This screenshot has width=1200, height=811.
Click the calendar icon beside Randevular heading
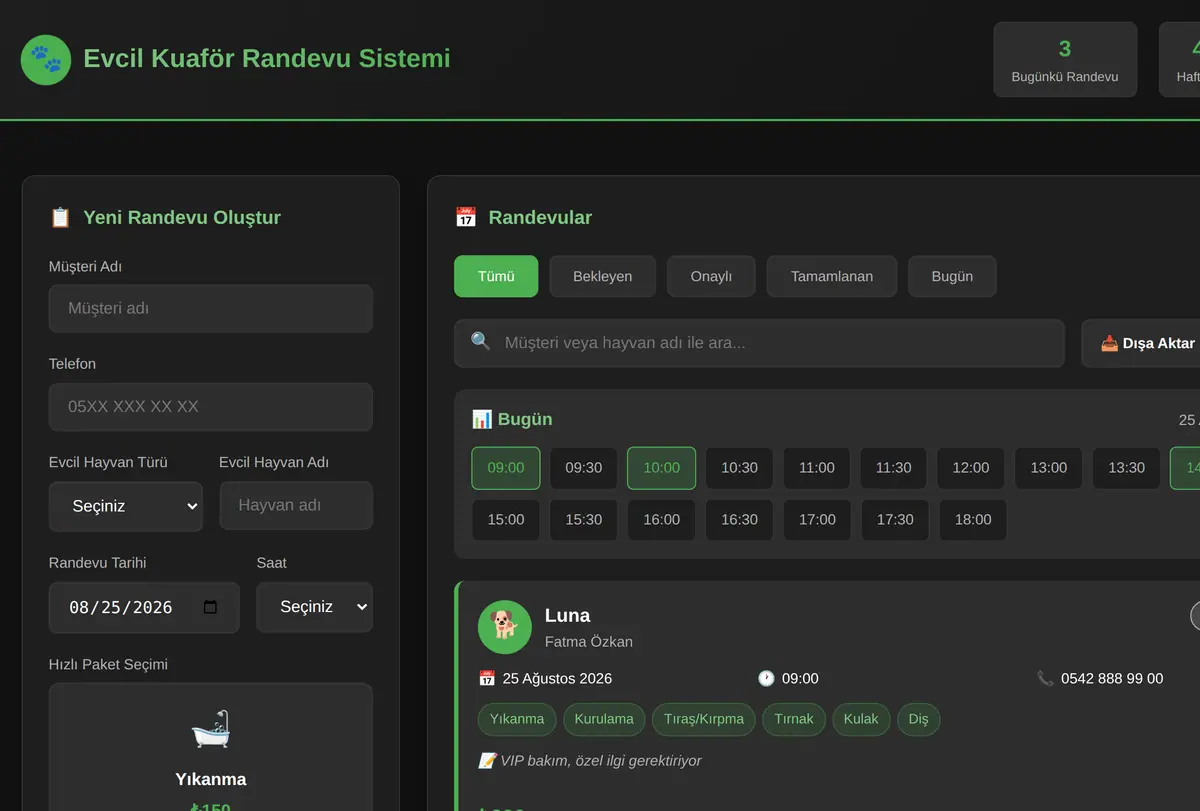click(466, 218)
